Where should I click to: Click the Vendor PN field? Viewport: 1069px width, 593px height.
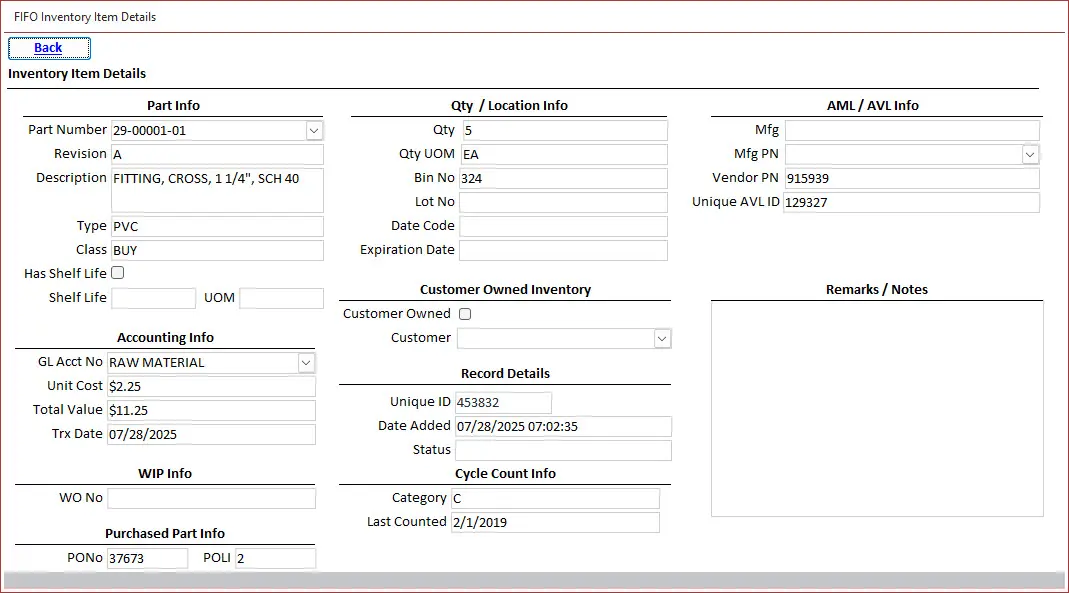911,179
